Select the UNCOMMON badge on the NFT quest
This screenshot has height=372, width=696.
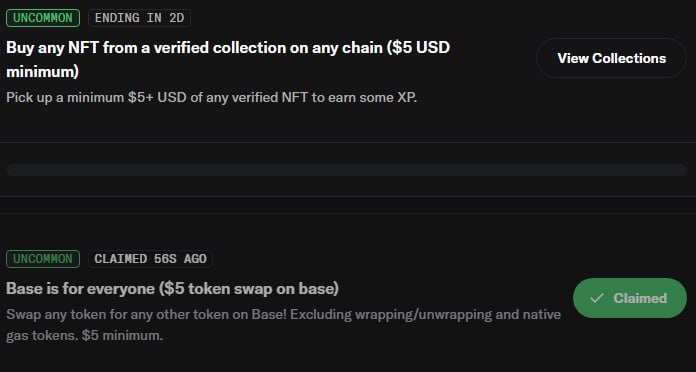[43, 18]
